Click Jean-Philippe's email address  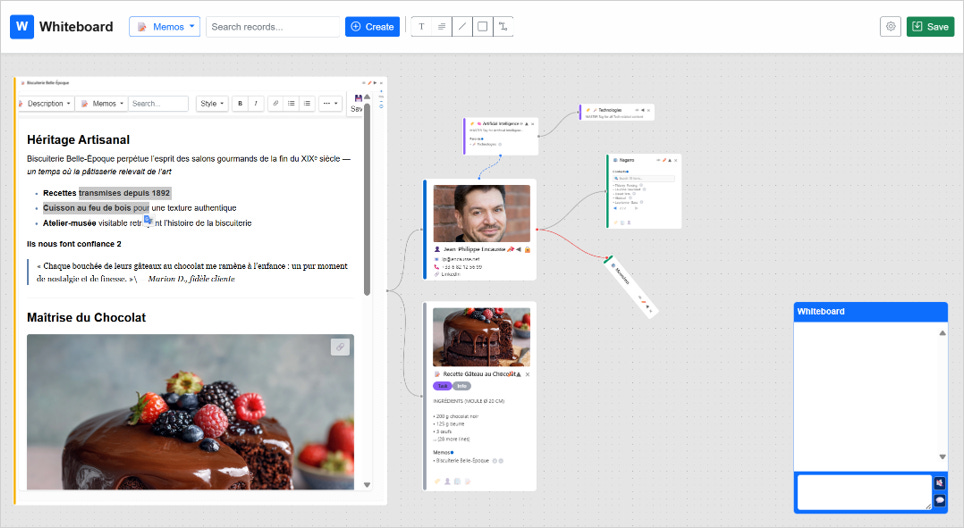coord(460,259)
